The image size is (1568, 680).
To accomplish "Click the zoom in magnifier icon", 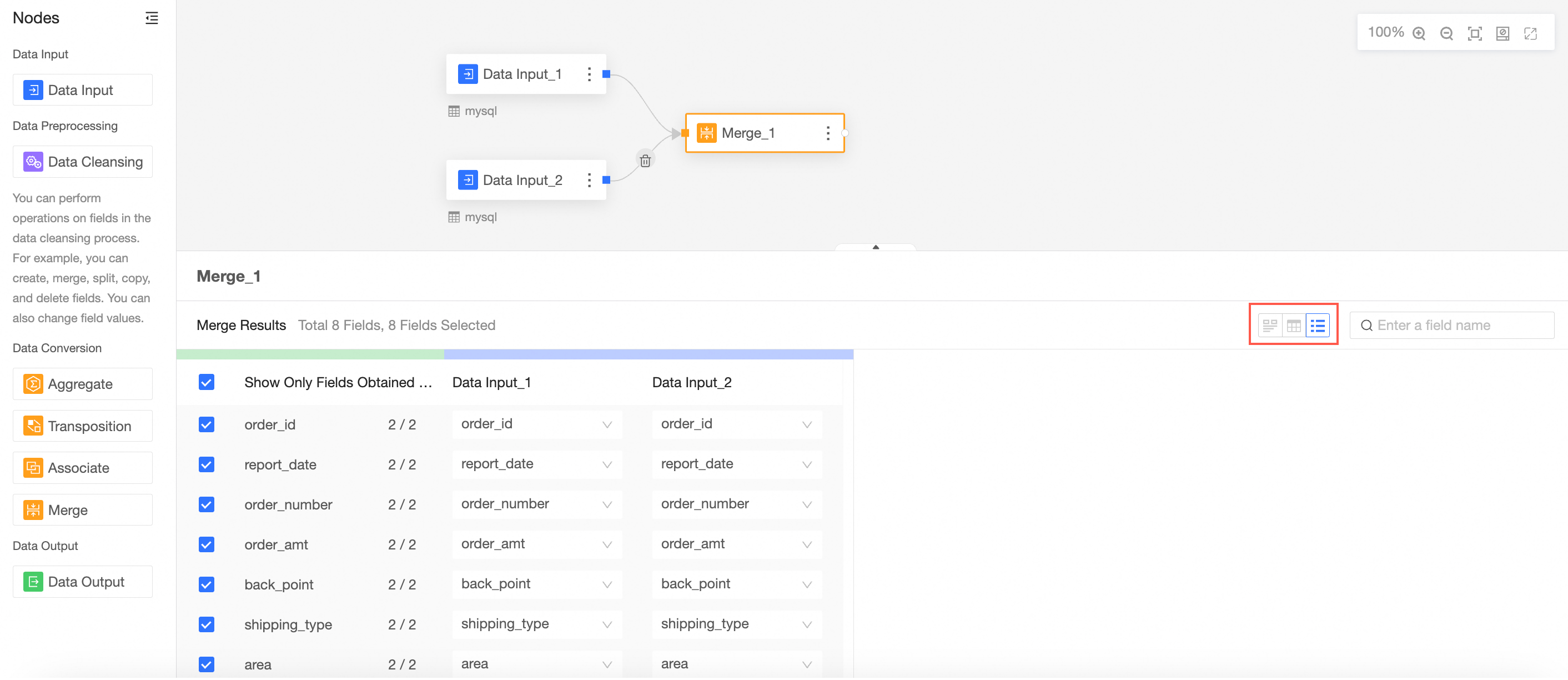I will click(1419, 33).
